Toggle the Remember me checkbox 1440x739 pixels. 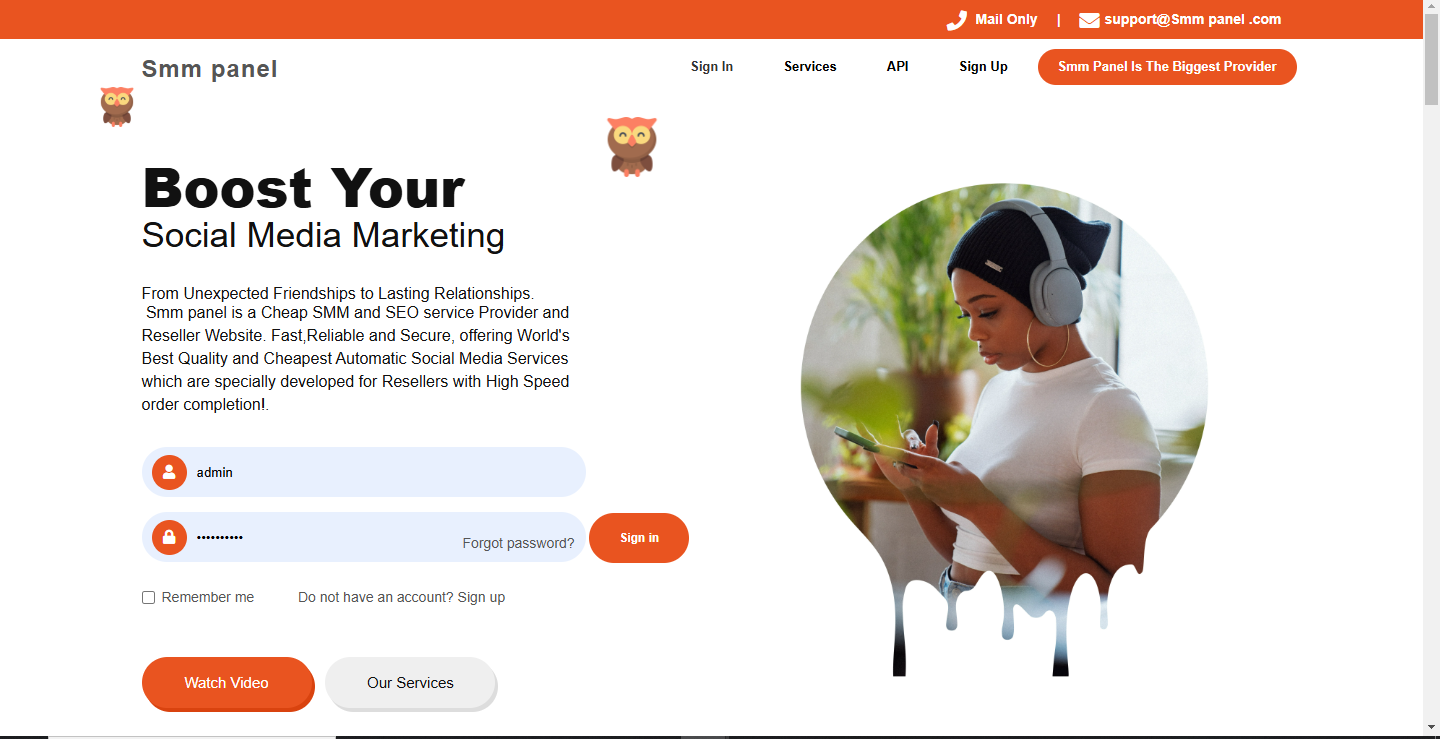click(148, 597)
